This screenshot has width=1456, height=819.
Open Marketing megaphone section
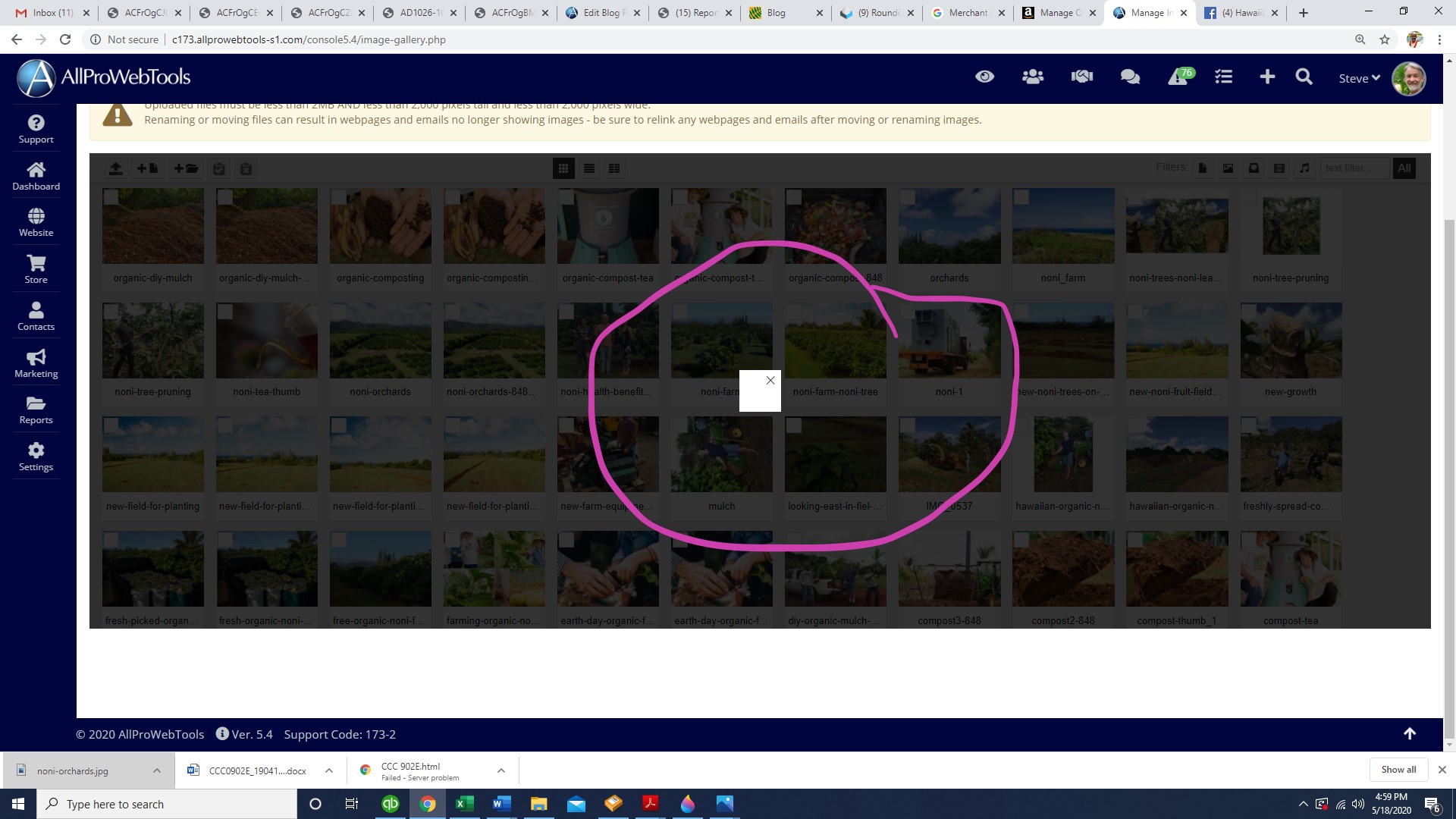[x=36, y=363]
